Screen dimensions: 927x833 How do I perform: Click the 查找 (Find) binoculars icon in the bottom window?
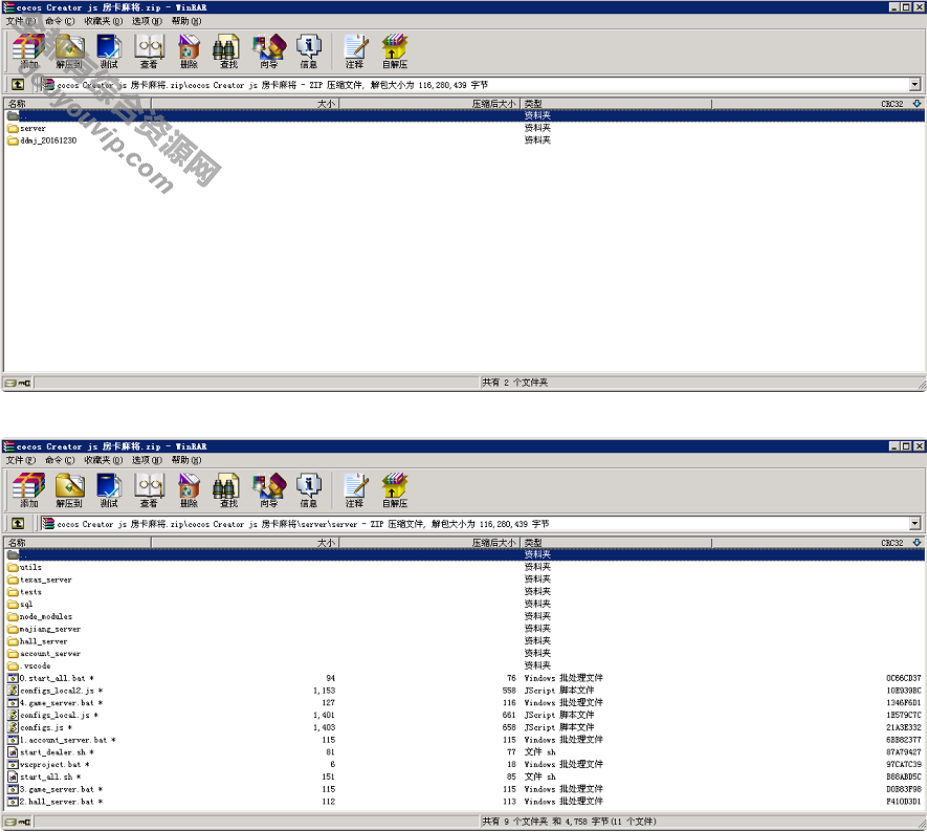[x=228, y=491]
